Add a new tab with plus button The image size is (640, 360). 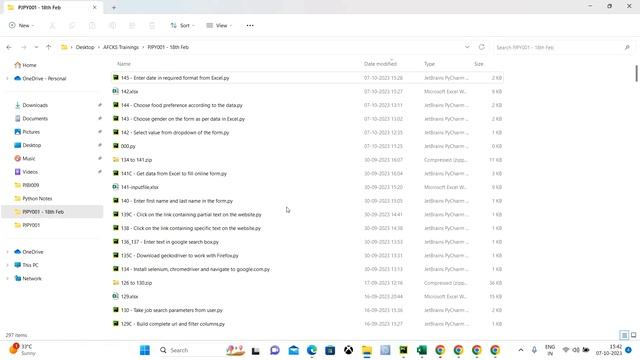click(114, 7)
